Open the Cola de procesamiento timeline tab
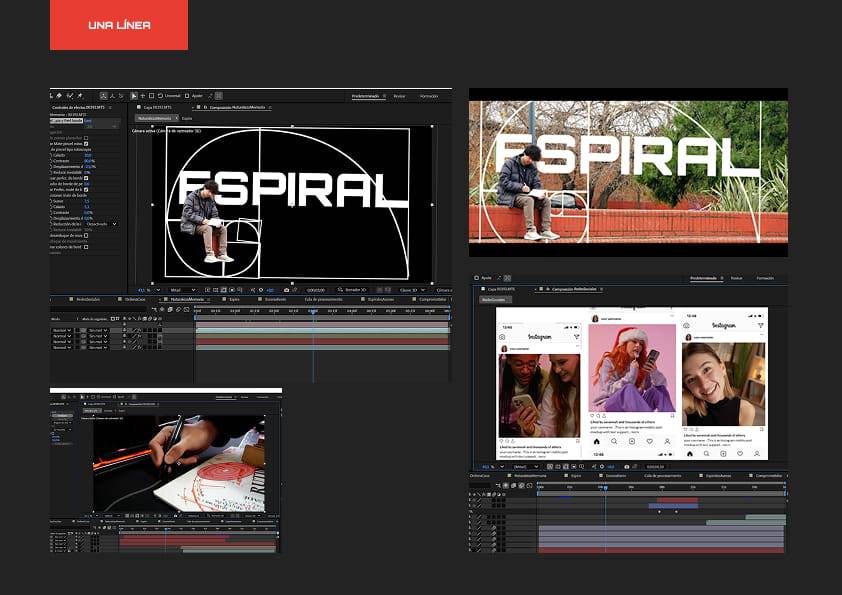This screenshot has height=595, width=842. pyautogui.click(x=312, y=299)
